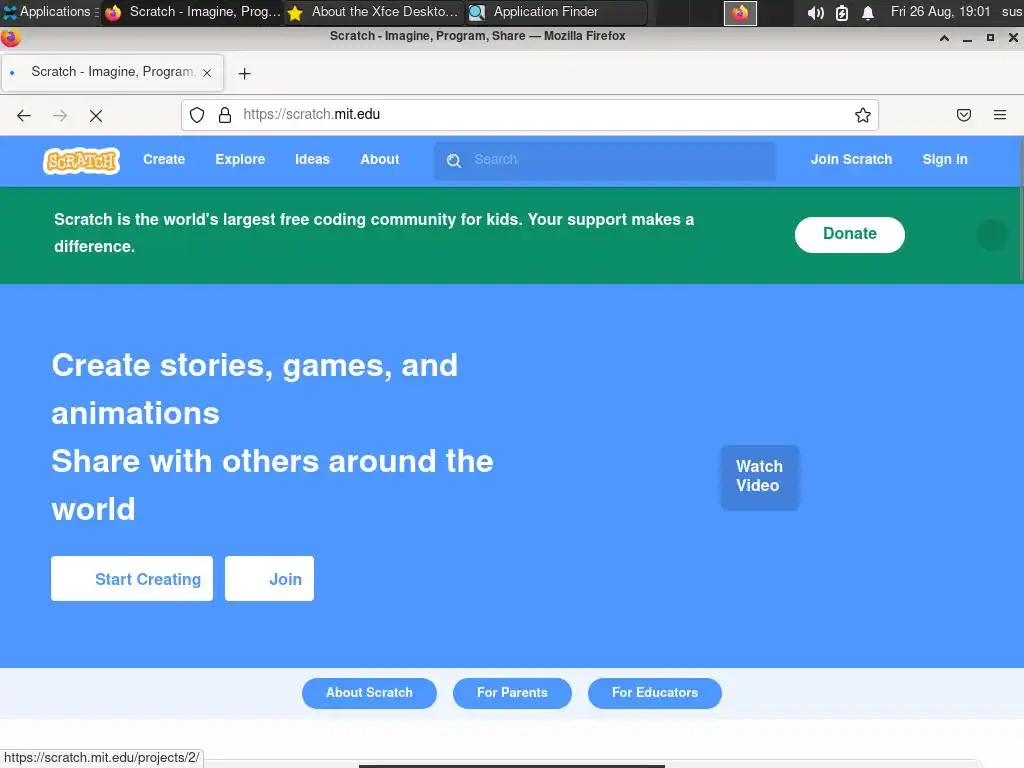Stop page loading with the X button
The image size is (1024, 768).
[x=96, y=116]
